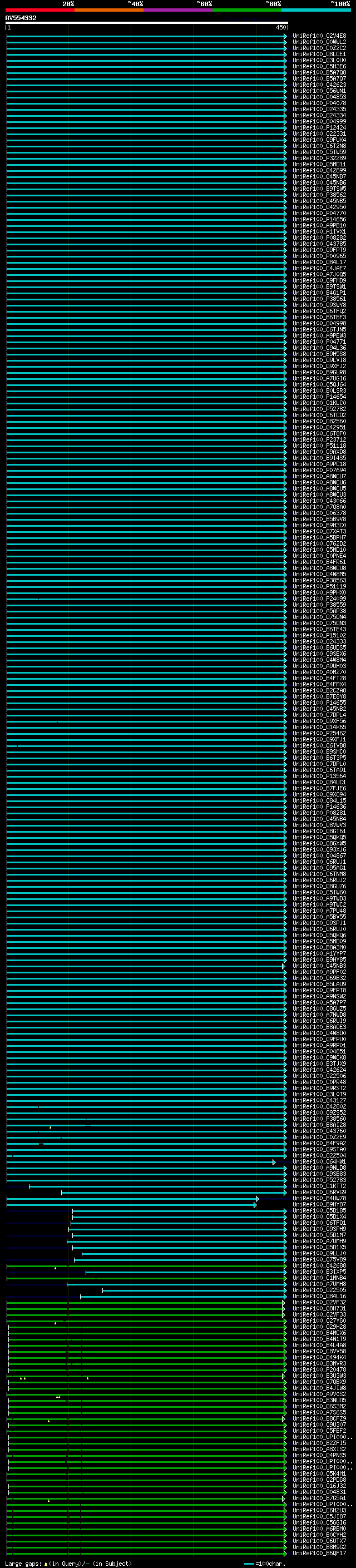Select label UniRef100_P15102
The image size is (356, 1568).
tap(319, 635)
